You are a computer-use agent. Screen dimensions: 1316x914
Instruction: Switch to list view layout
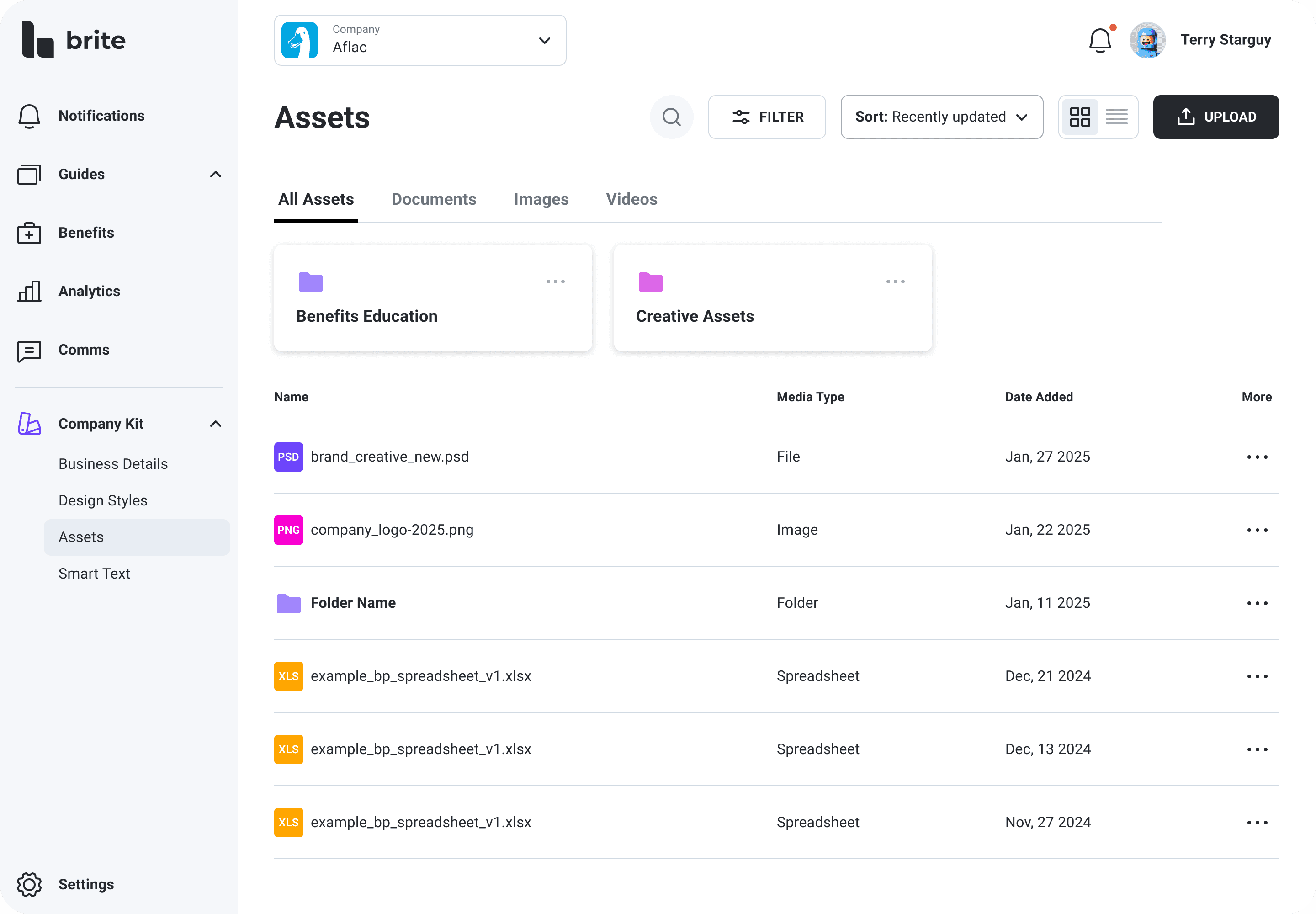[x=1116, y=117]
